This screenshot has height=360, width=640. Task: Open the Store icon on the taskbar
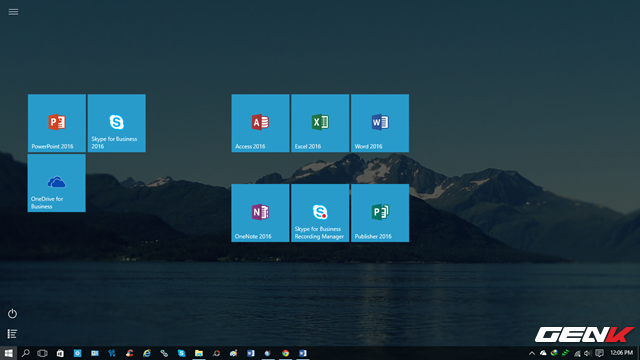pos(60,353)
